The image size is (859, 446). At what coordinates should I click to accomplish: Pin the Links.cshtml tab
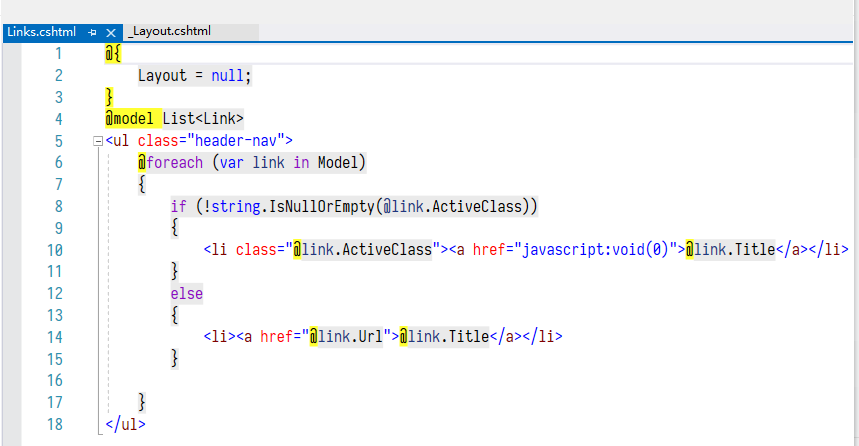92,31
